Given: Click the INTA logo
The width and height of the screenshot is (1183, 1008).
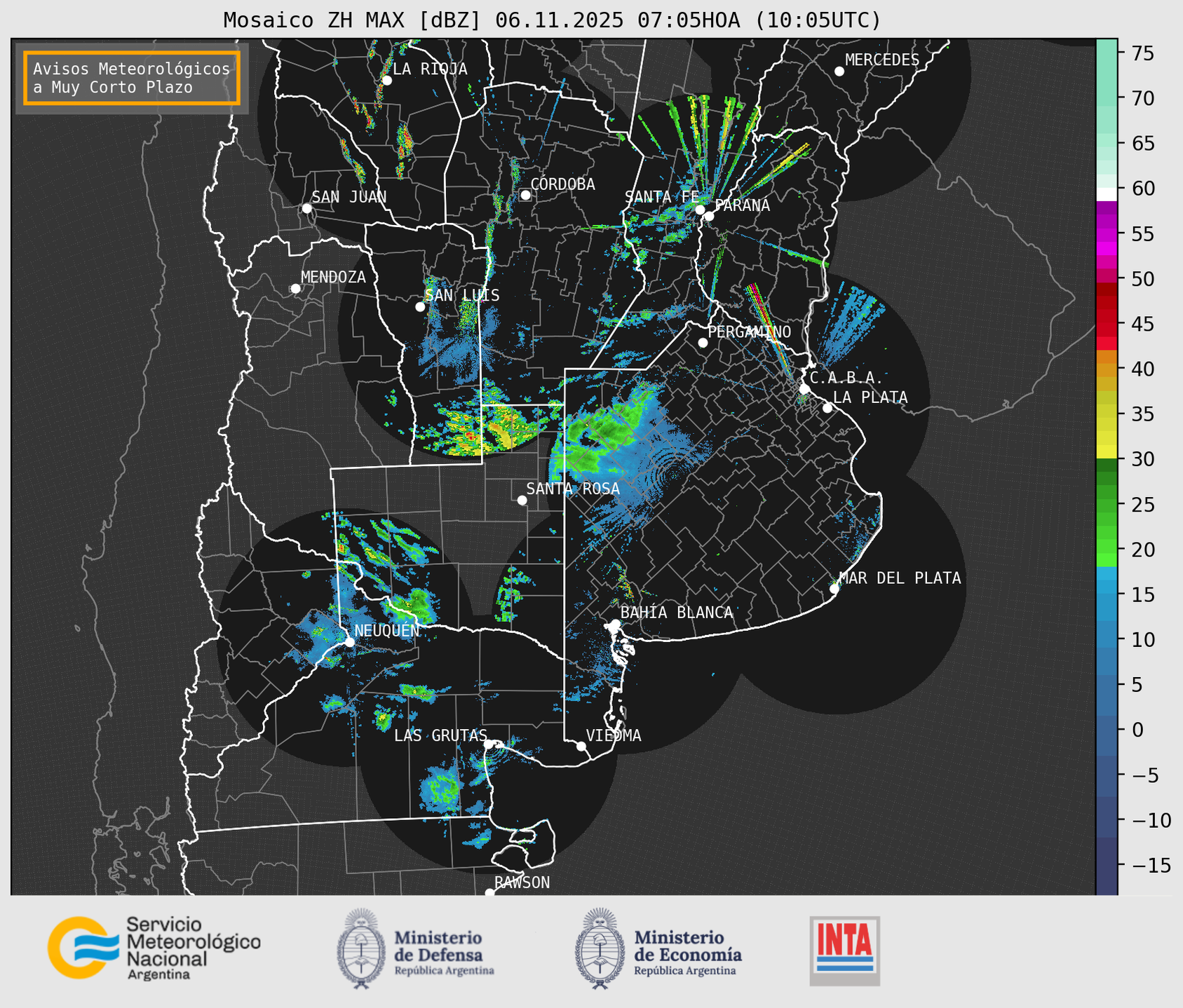Looking at the screenshot, I should click(x=844, y=950).
